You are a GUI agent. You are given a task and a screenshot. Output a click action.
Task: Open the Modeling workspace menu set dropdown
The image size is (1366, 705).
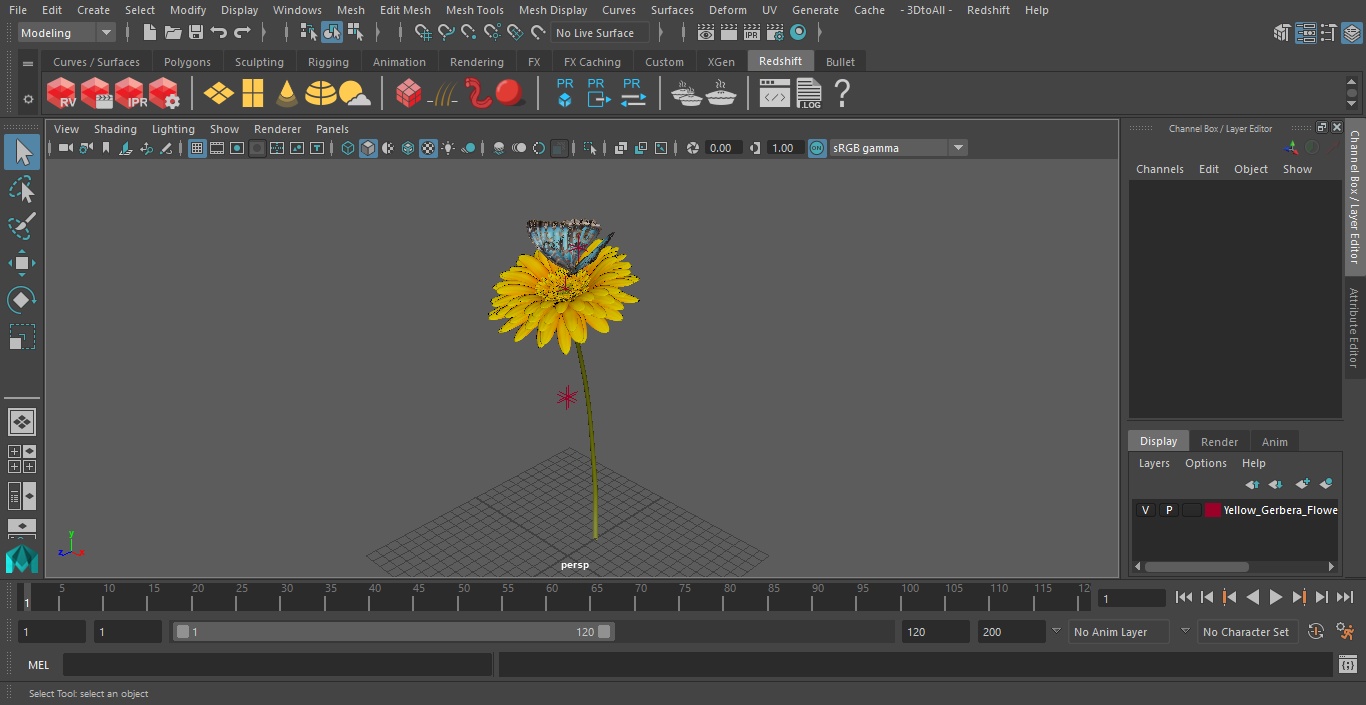[x=67, y=33]
